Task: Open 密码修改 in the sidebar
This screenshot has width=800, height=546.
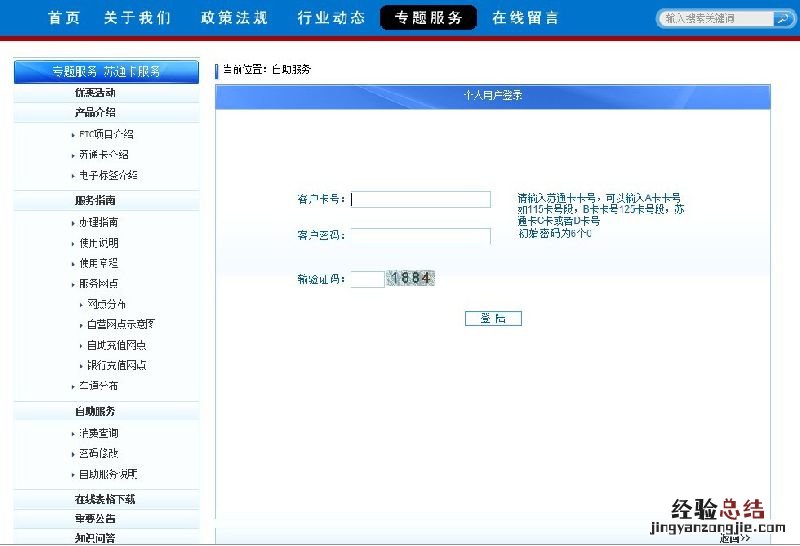Action: coord(98,453)
